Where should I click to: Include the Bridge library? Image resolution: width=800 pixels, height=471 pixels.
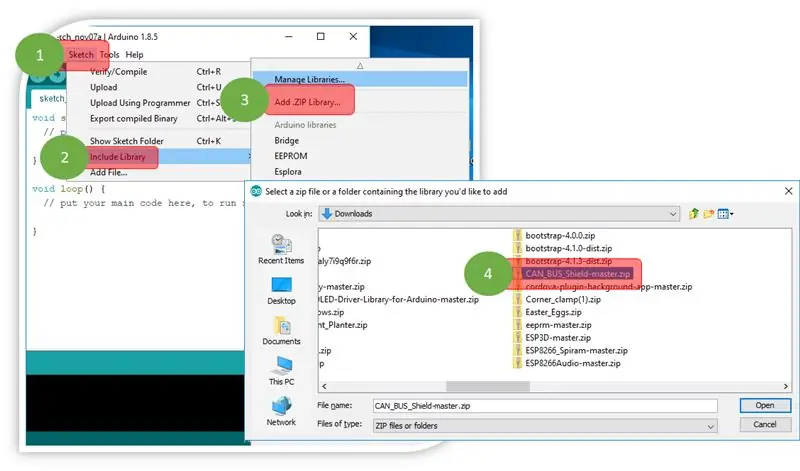coord(287,140)
